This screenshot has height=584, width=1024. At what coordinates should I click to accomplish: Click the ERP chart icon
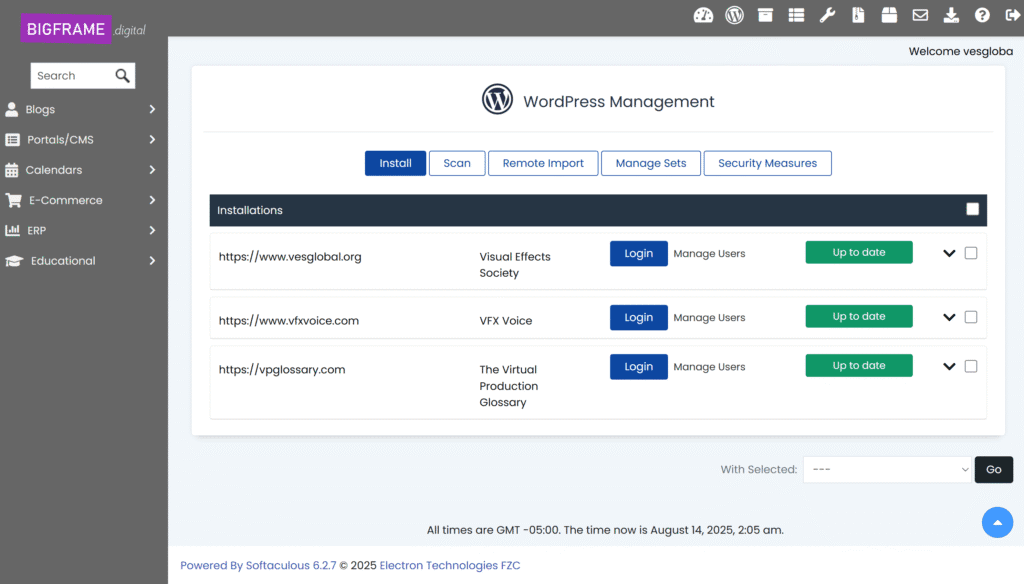click(x=12, y=230)
